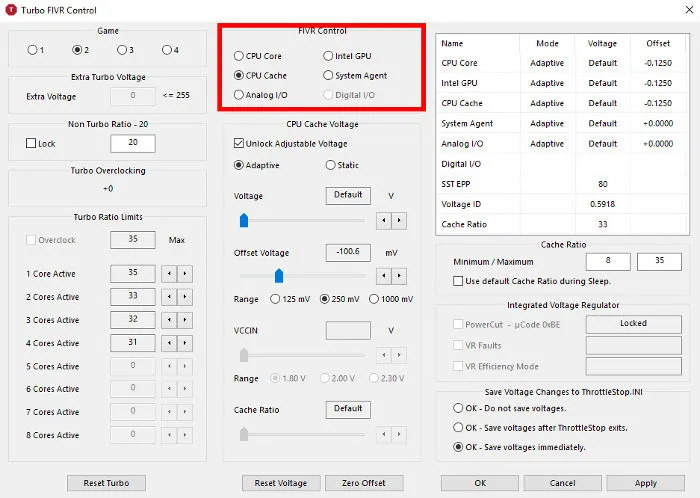Select Game profile 4 radio button
The width and height of the screenshot is (700, 498).
tap(167, 50)
